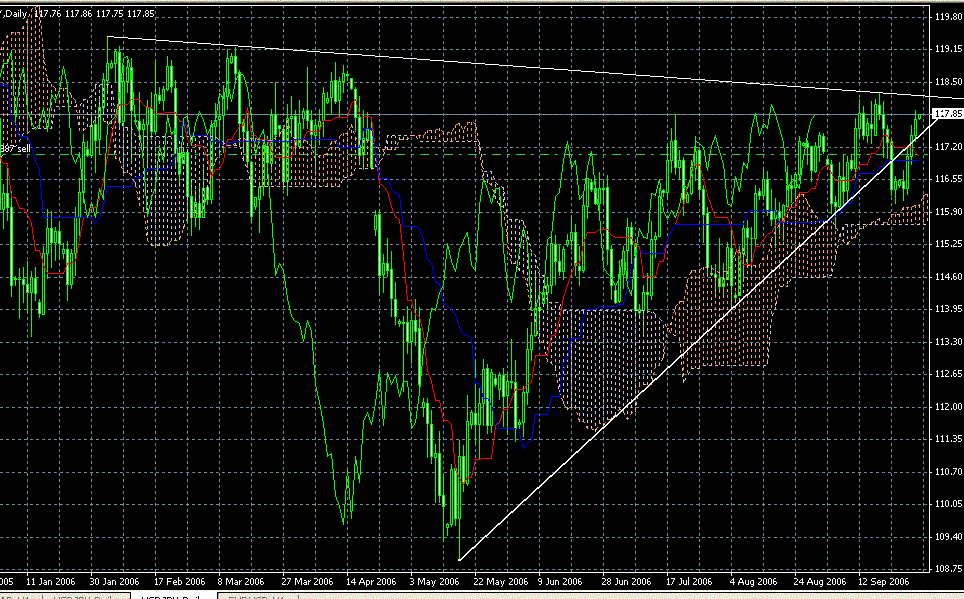Select the descending white resistance trendline
The width and height of the screenshot is (964, 599).
(x=535, y=67)
